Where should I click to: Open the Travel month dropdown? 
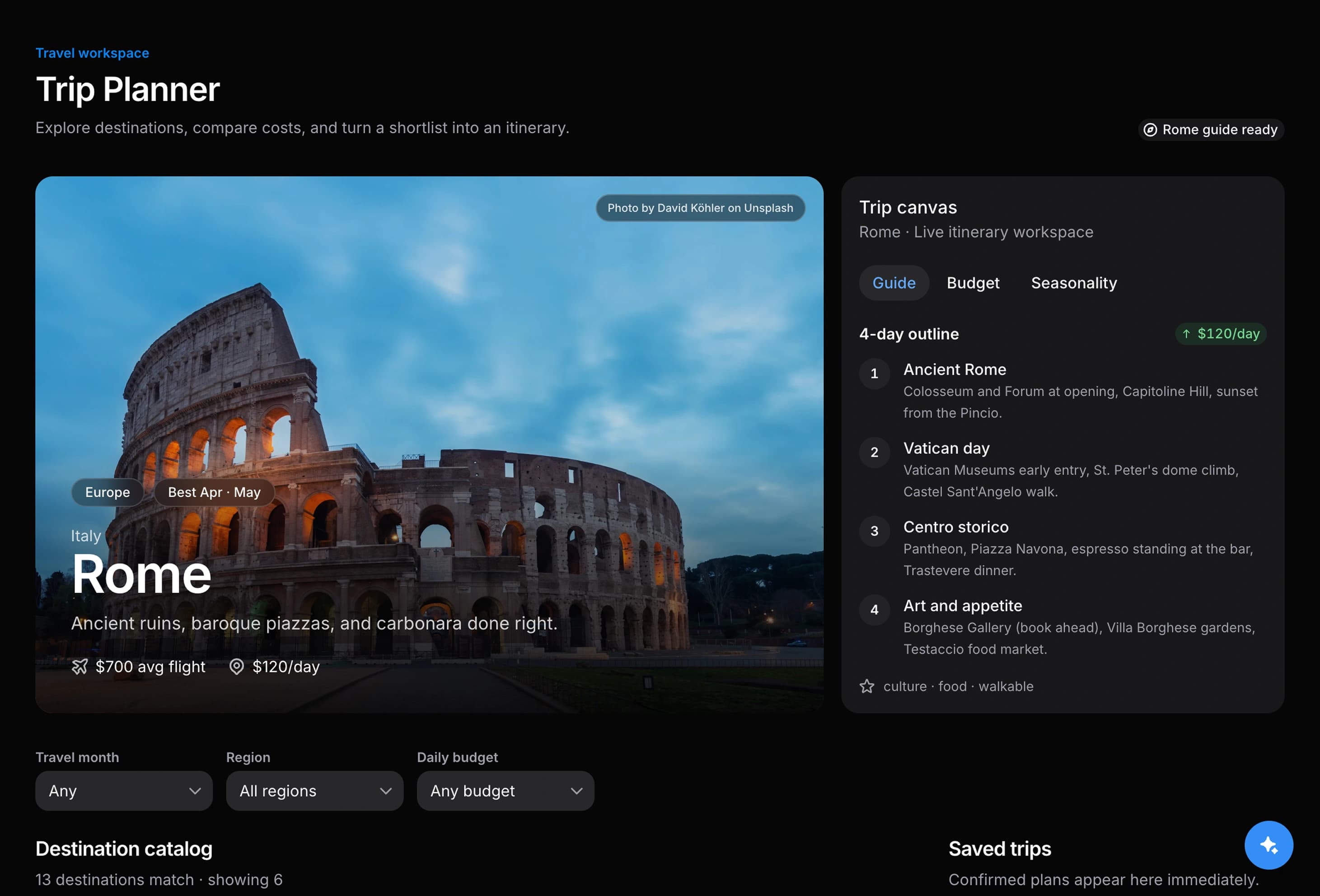tap(124, 790)
